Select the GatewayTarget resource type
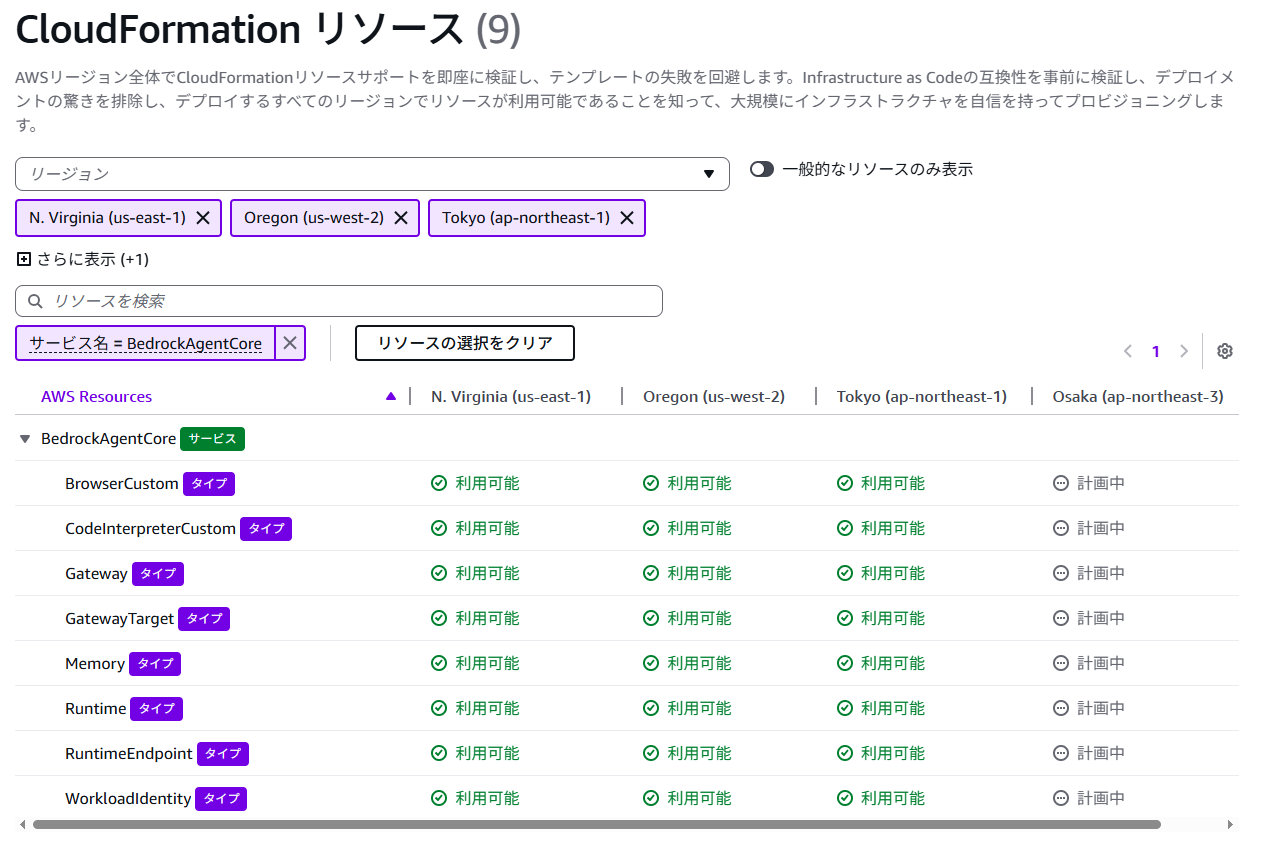1261x851 pixels. [x=120, y=618]
